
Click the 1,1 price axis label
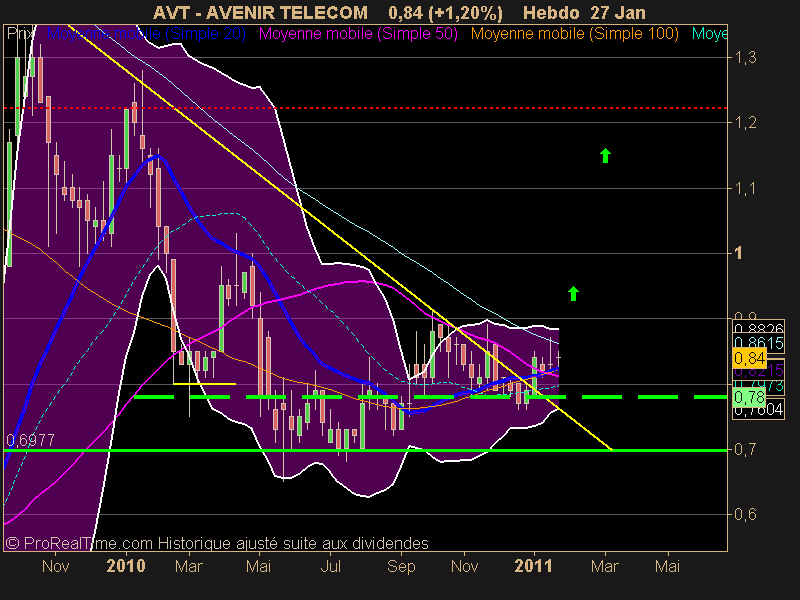[x=745, y=189]
